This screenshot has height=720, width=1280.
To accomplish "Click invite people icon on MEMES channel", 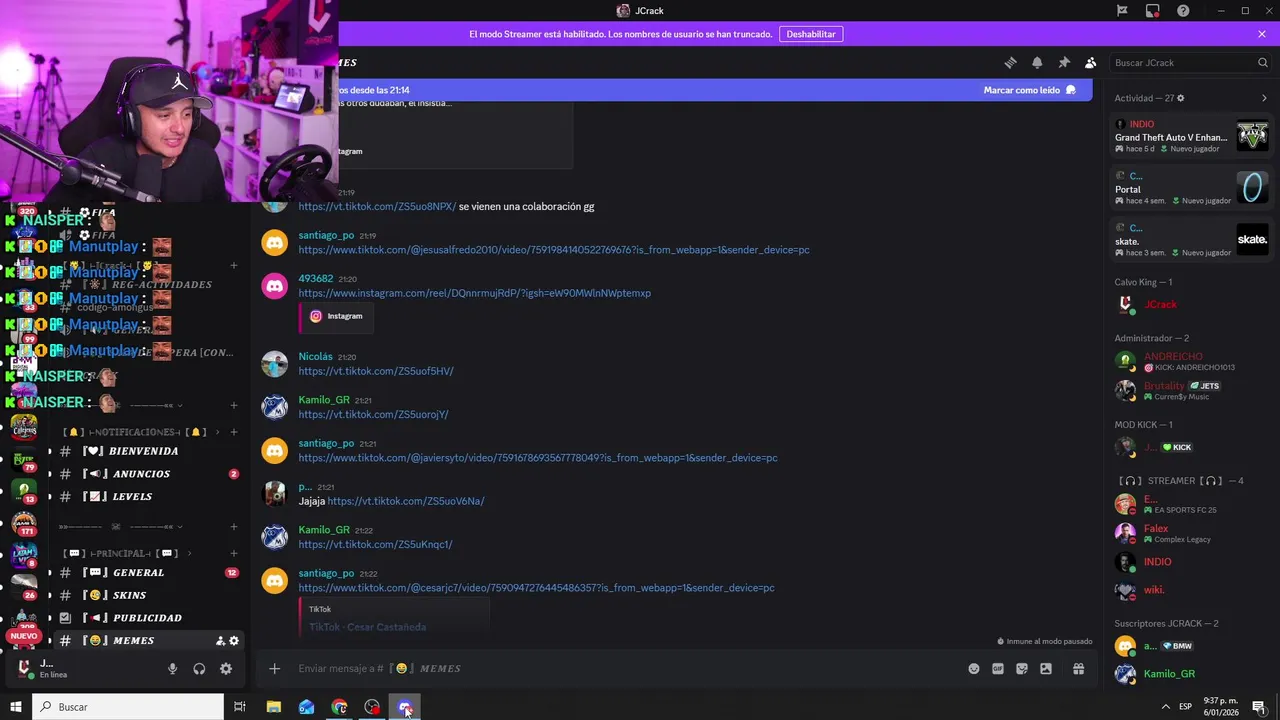I will click(x=220, y=641).
